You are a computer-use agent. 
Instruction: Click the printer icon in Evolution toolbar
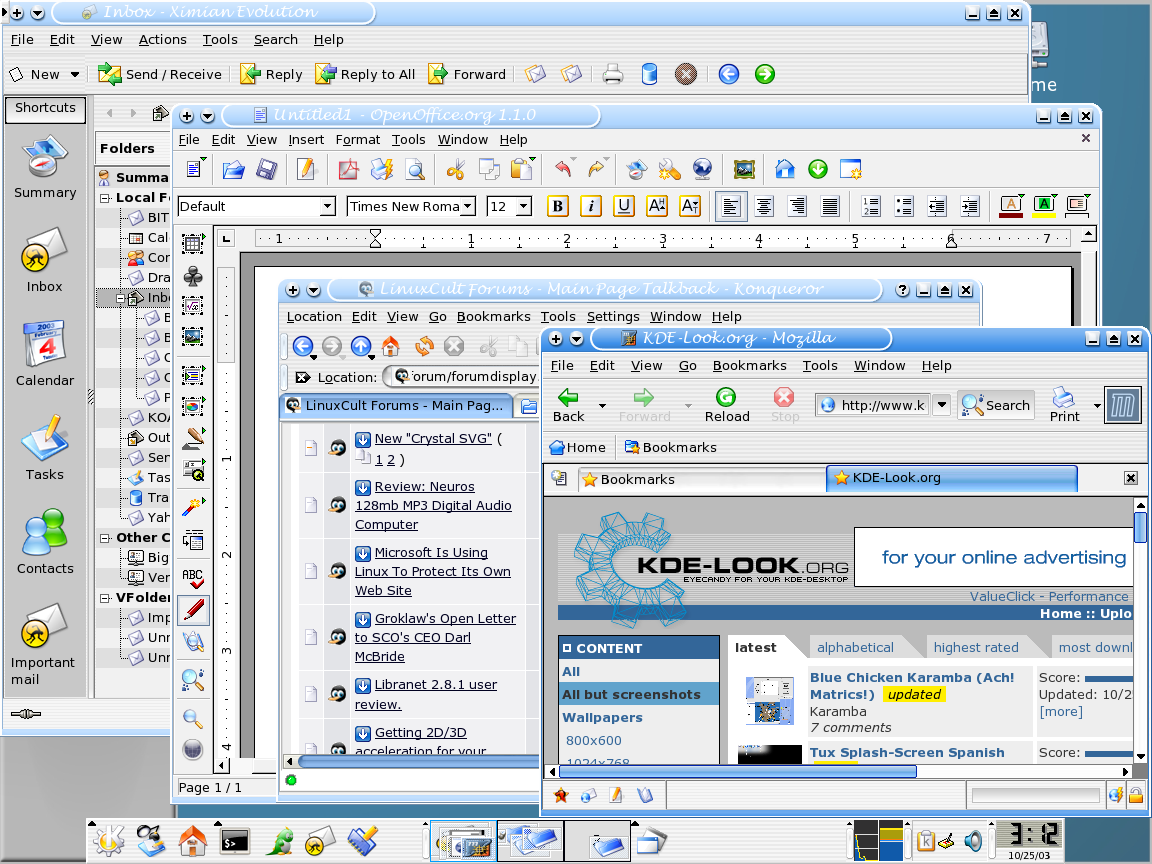(x=613, y=74)
